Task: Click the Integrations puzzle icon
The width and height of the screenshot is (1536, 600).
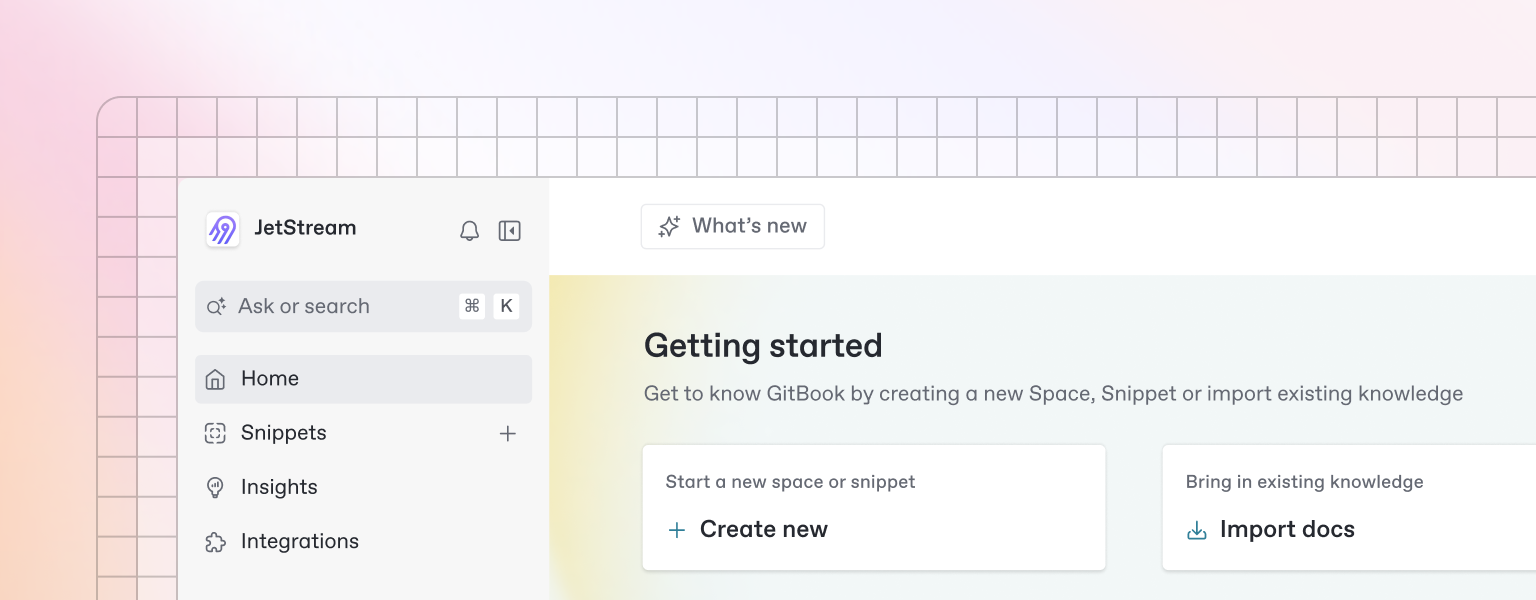Action: (215, 542)
